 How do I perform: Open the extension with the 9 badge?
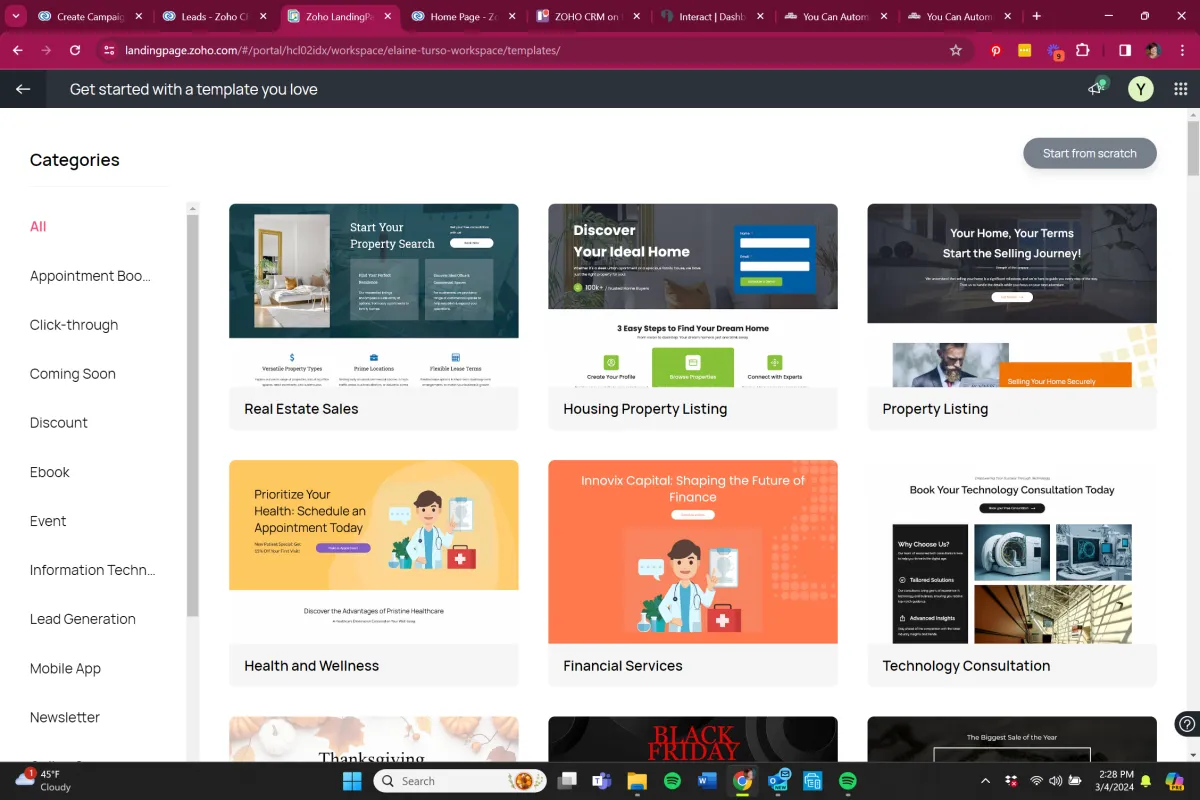pos(1054,51)
